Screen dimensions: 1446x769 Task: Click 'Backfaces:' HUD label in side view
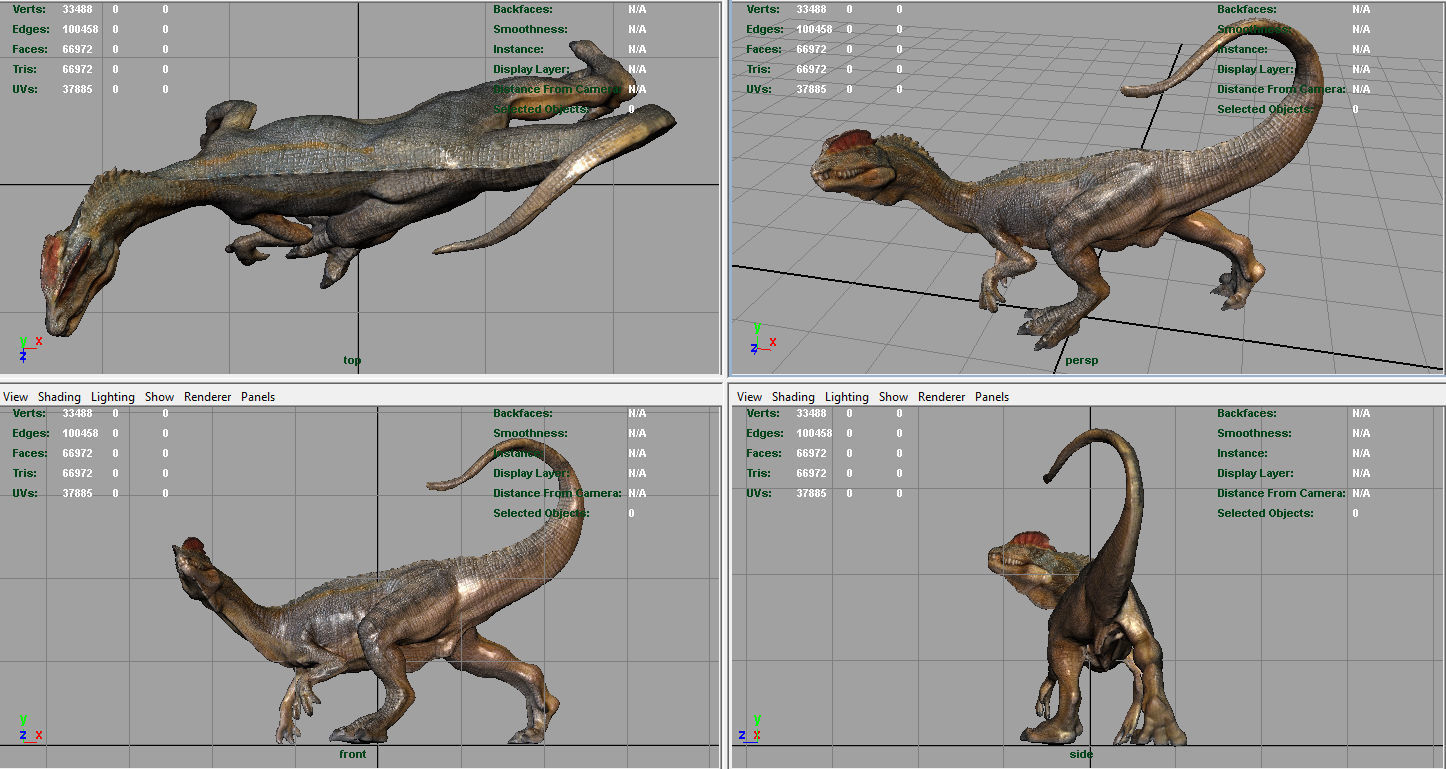[x=1247, y=413]
